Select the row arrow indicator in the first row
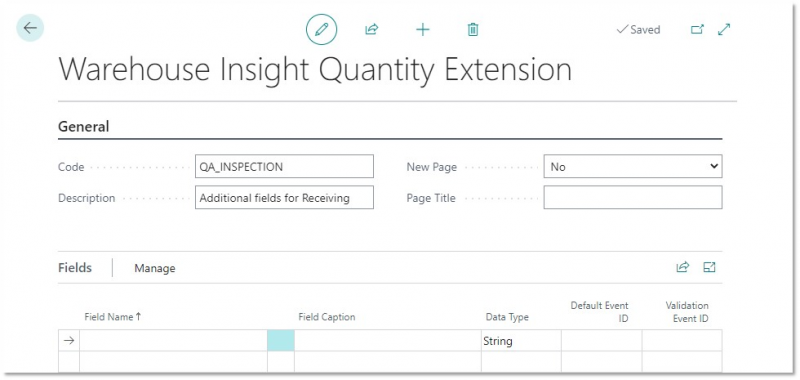Viewport: 800px width, 380px height. tap(69, 340)
